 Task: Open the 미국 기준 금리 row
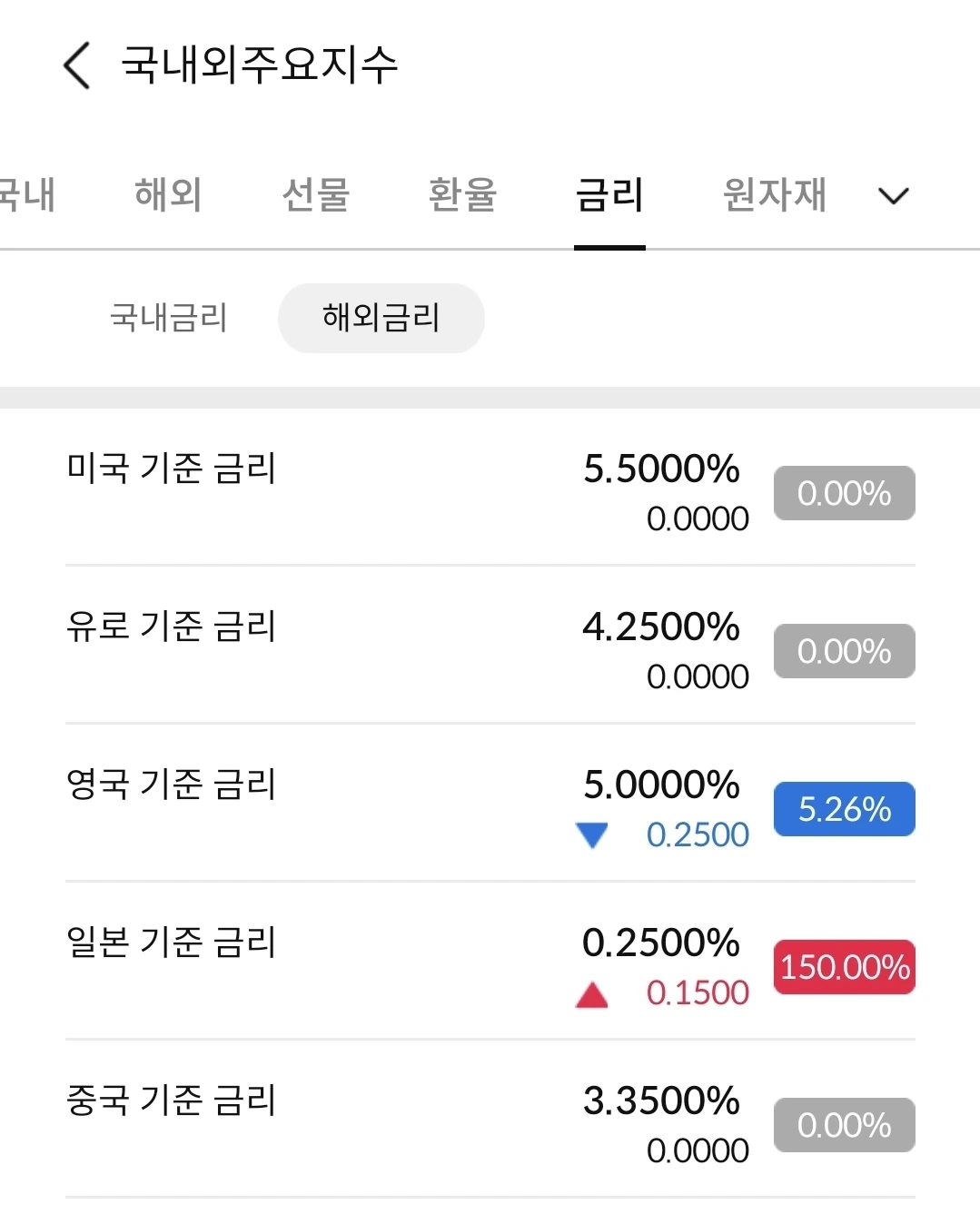(171, 469)
